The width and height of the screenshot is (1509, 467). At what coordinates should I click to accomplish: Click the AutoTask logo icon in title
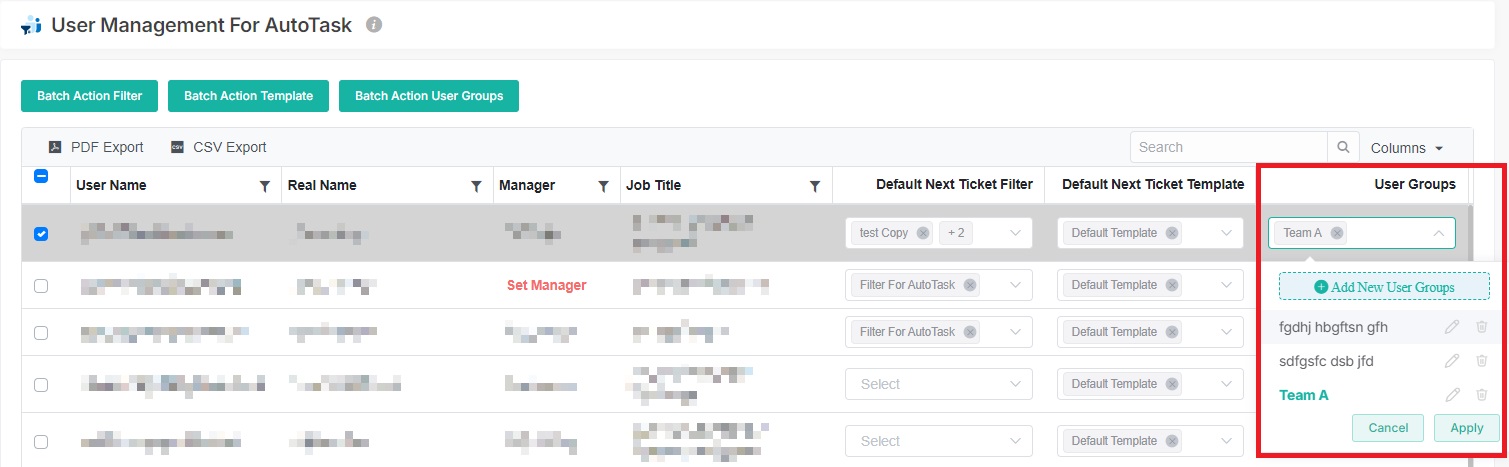point(31,26)
